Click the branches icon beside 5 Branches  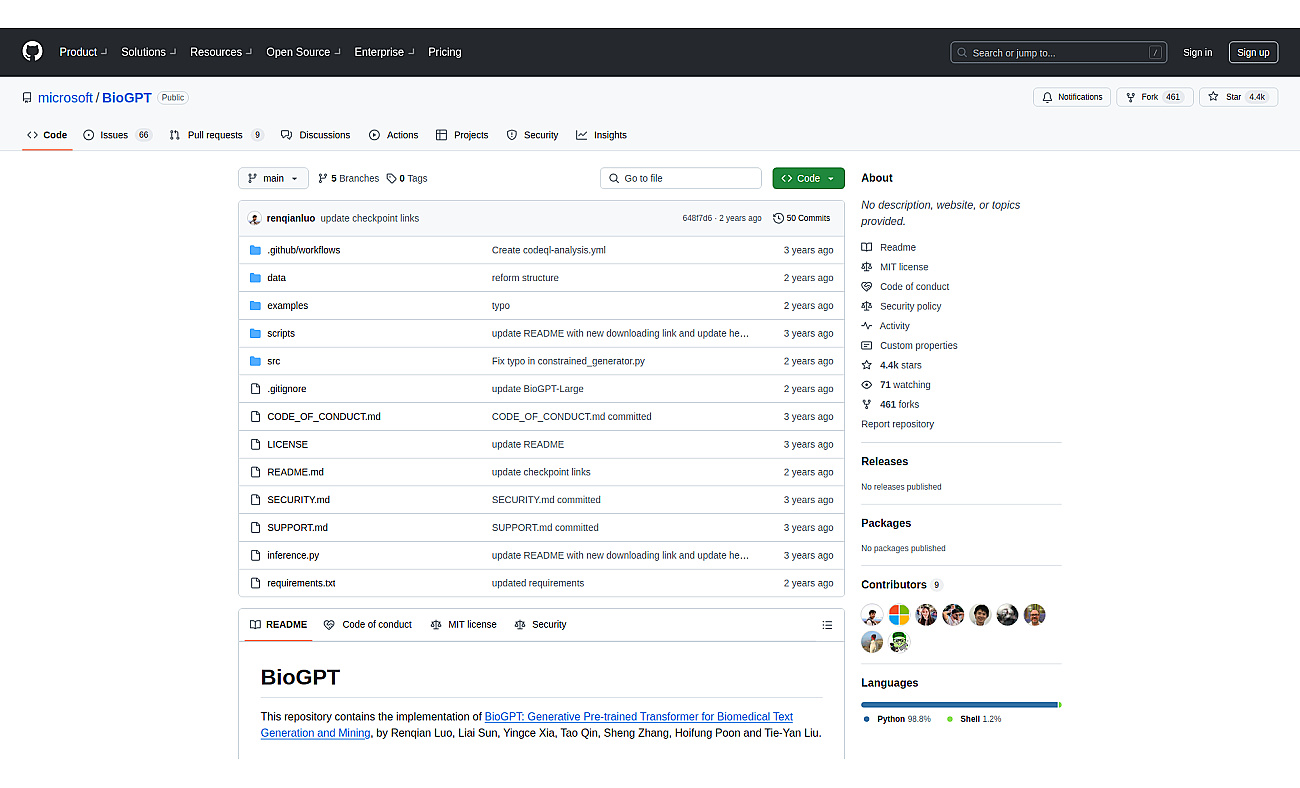323,178
